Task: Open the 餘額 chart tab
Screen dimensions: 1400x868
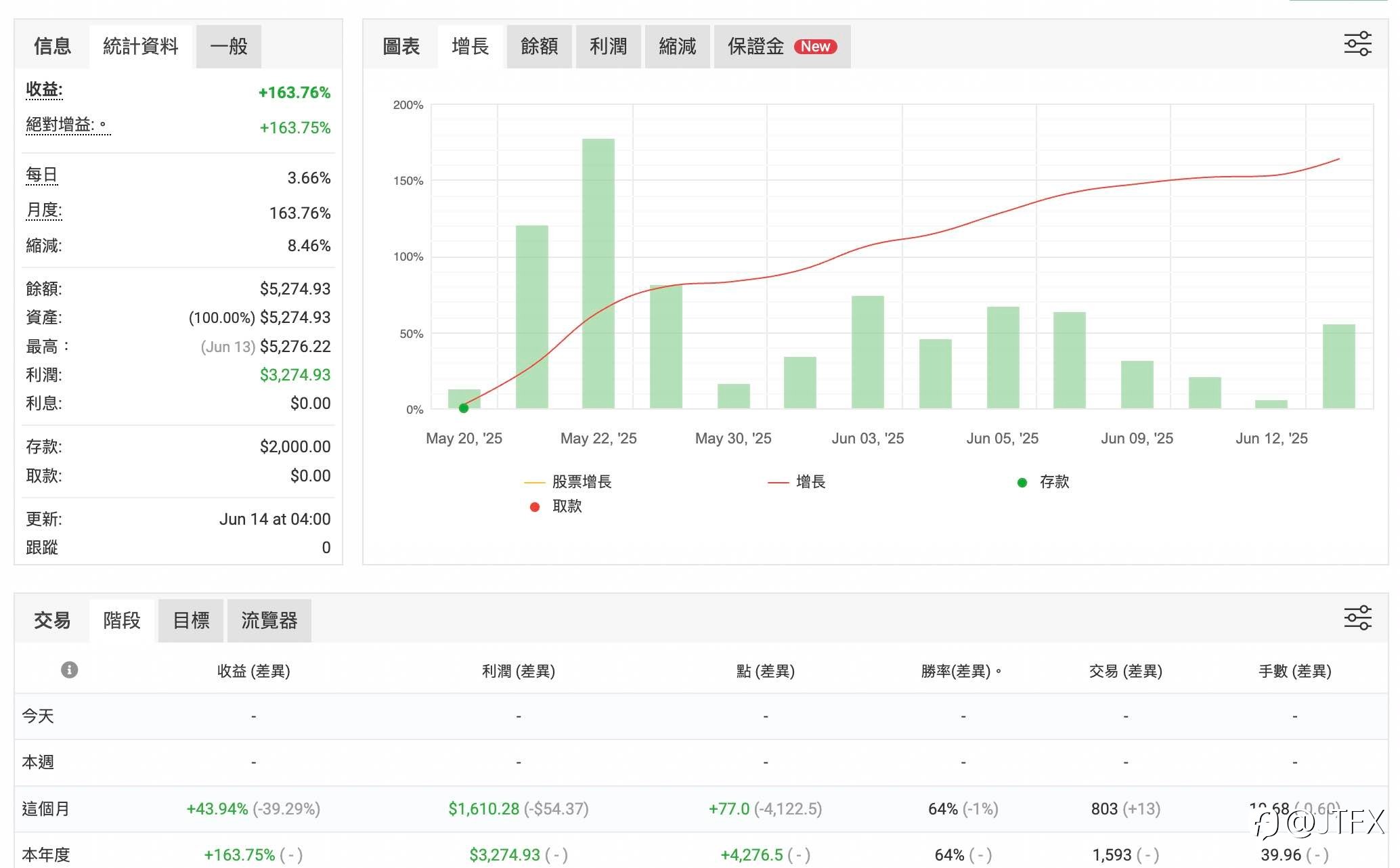Action: (540, 47)
